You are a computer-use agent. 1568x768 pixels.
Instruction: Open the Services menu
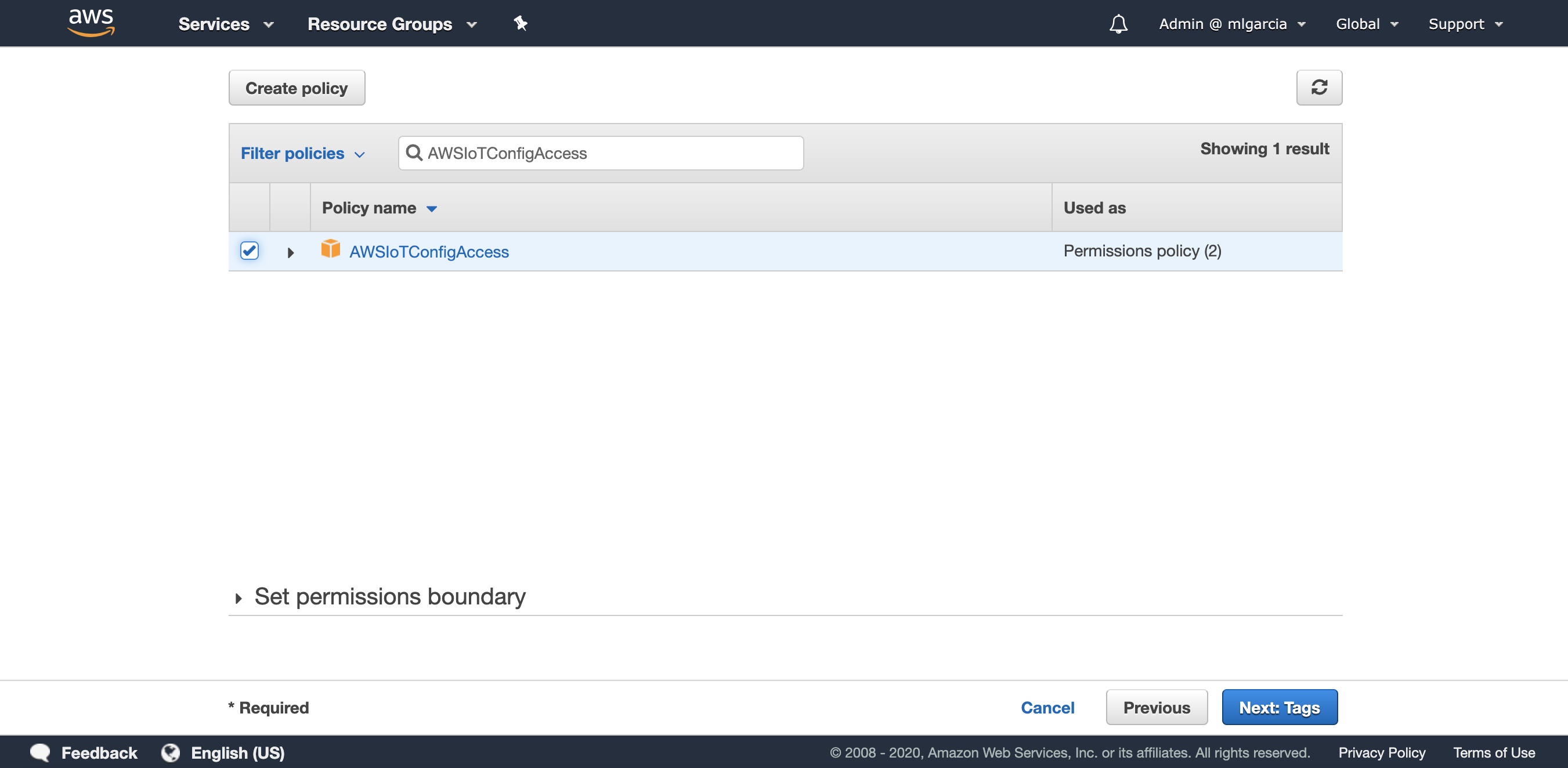pyautogui.click(x=225, y=24)
